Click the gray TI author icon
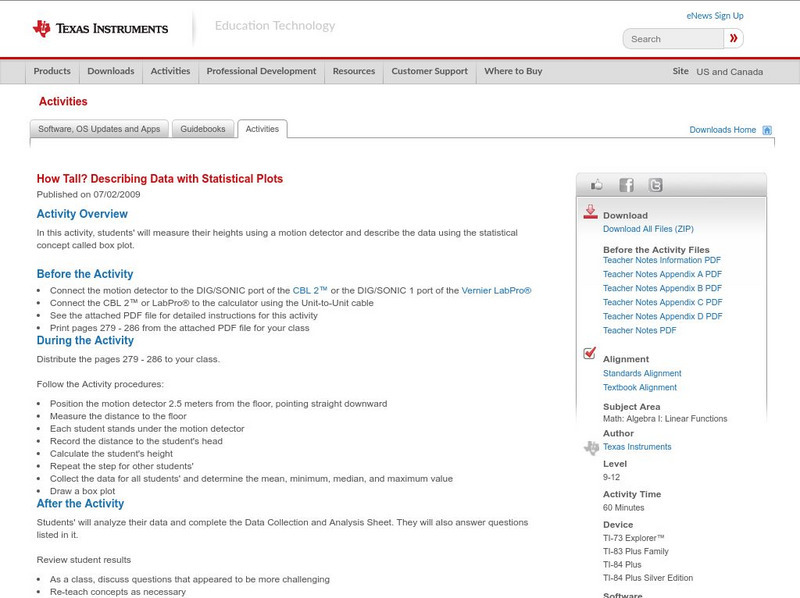The height and width of the screenshot is (598, 800). [591, 448]
